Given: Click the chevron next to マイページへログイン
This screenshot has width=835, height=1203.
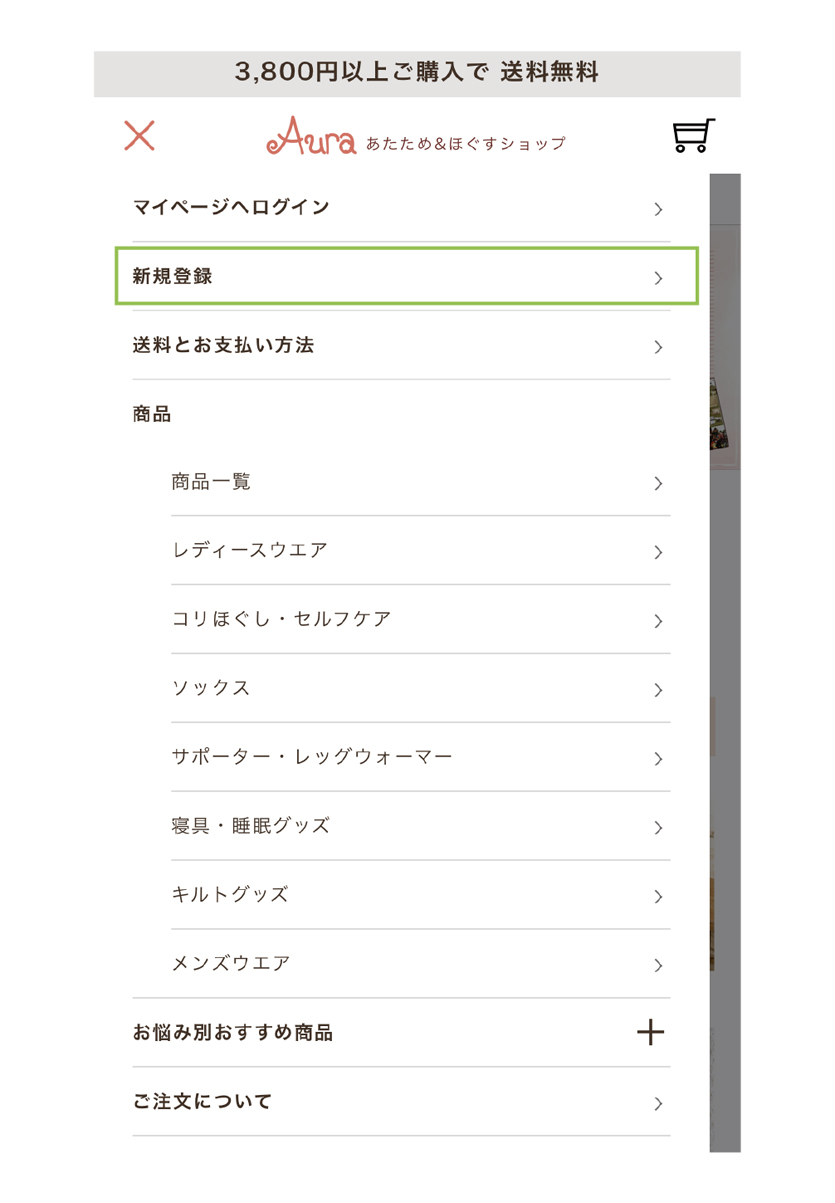Looking at the screenshot, I should click(x=658, y=209).
